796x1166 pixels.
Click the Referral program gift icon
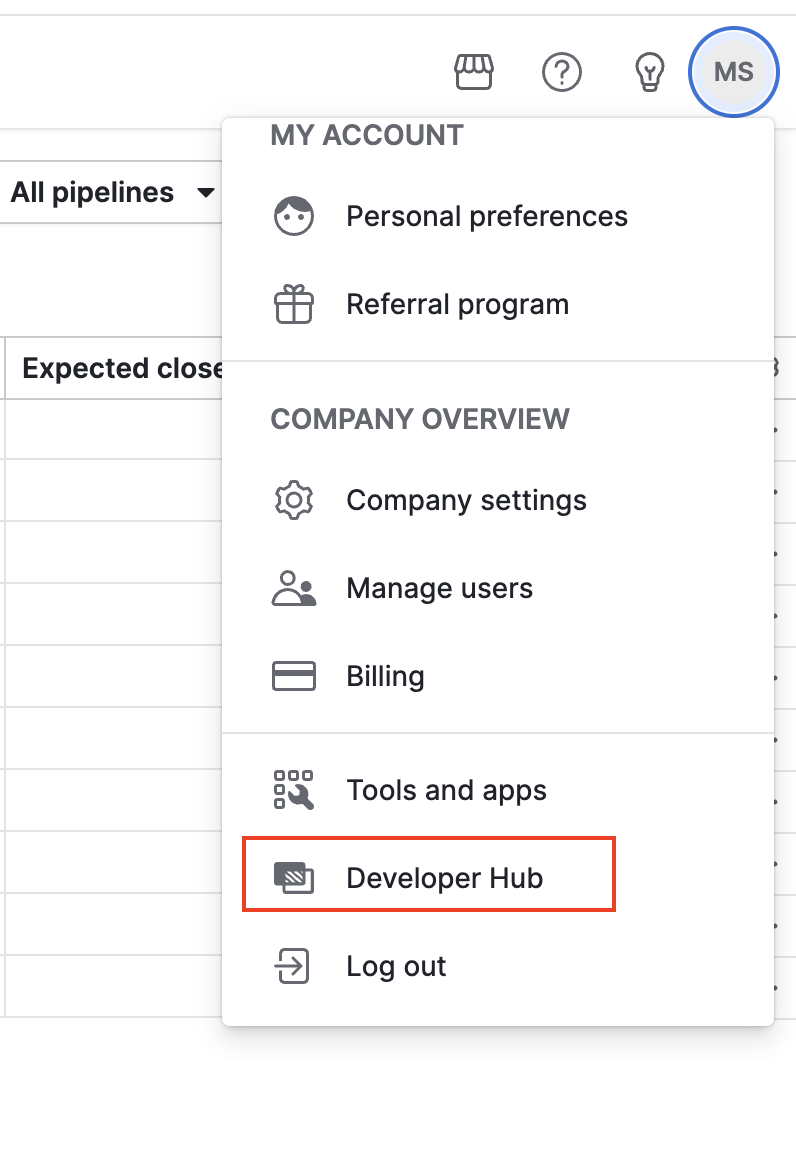[294, 304]
